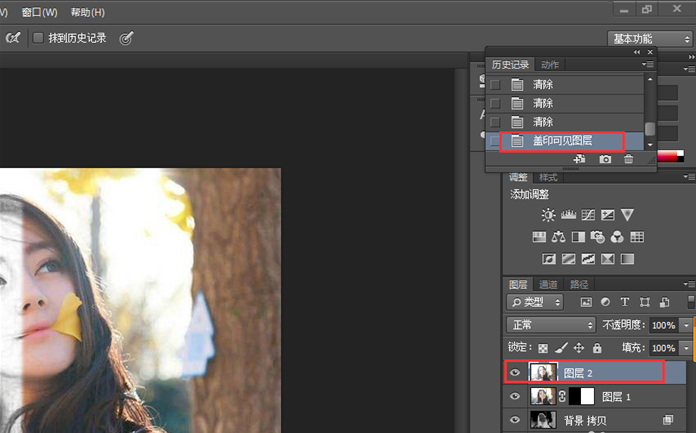Add a Brightness/Contrast adjustment

548,215
